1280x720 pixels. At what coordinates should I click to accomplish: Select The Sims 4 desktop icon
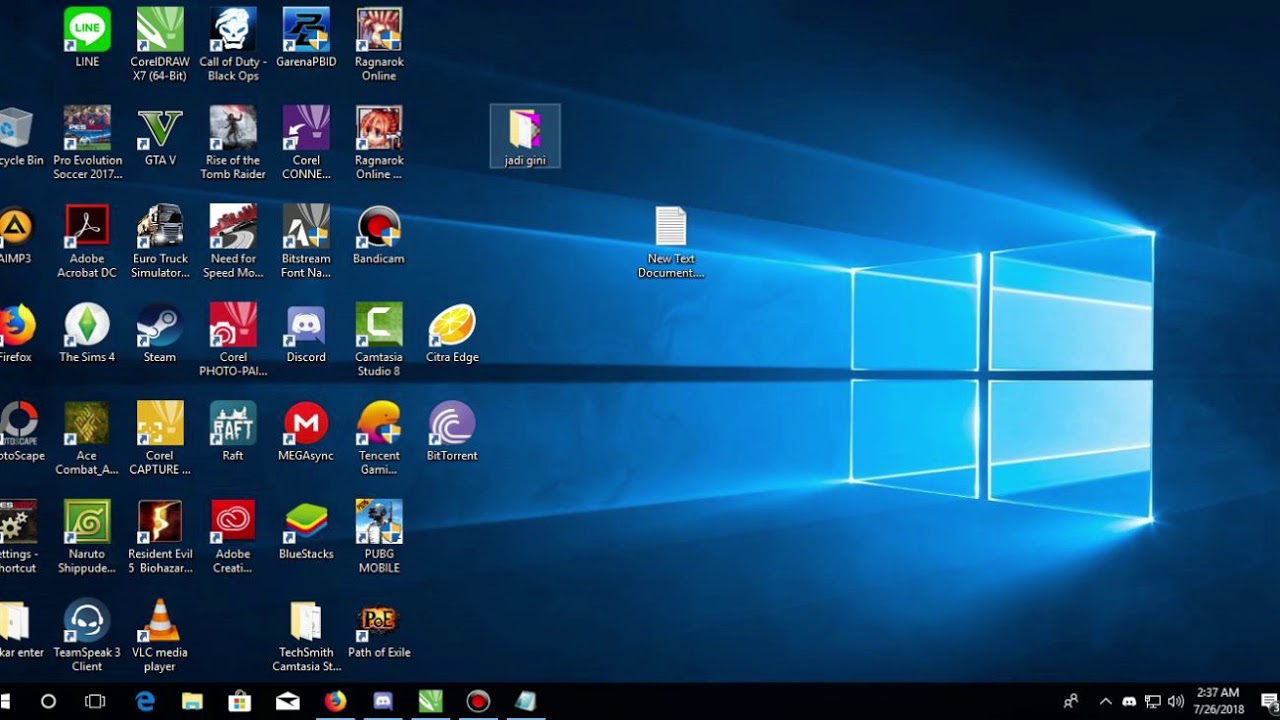(x=87, y=332)
